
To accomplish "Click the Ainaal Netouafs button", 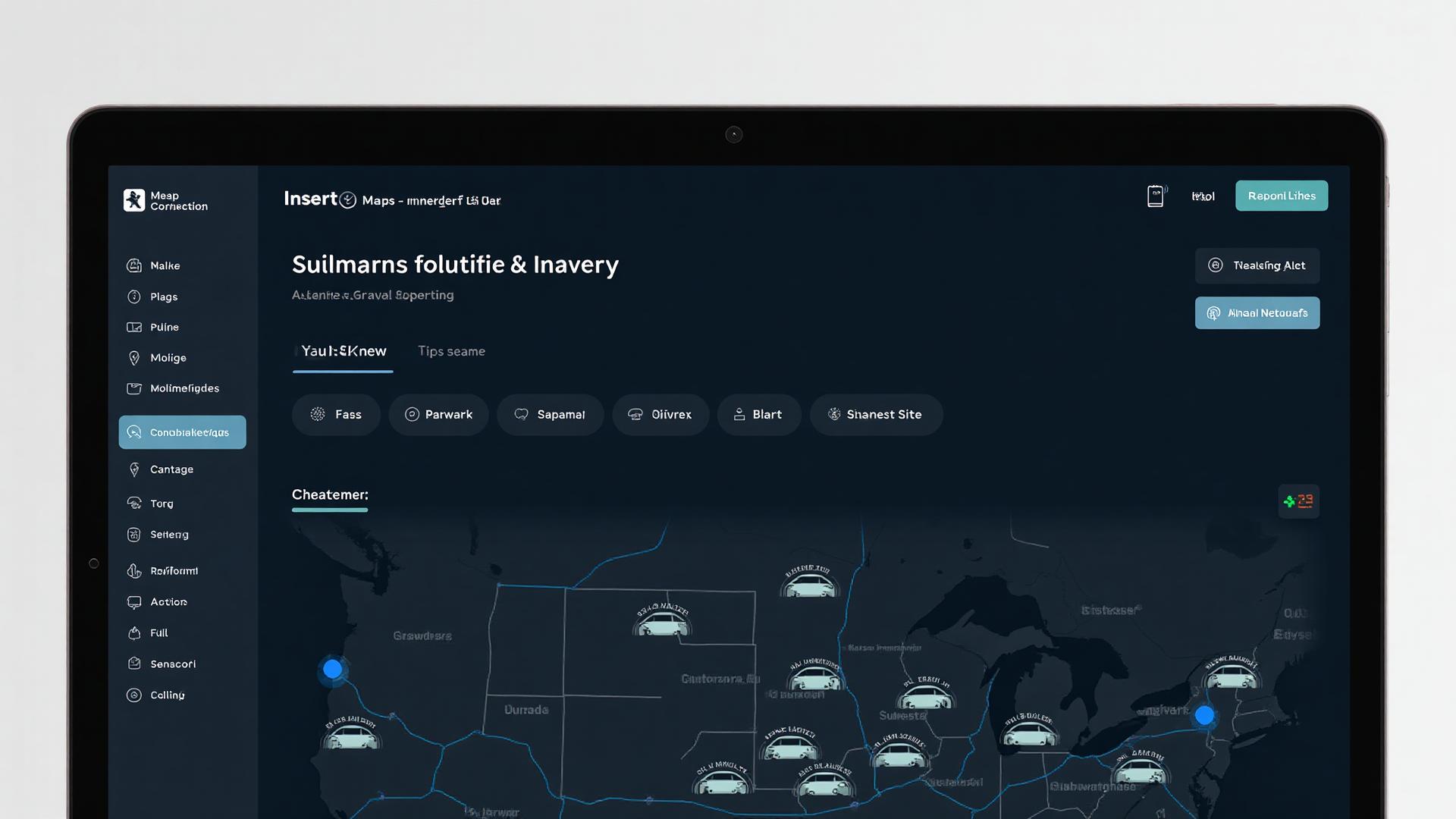I will tap(1257, 313).
